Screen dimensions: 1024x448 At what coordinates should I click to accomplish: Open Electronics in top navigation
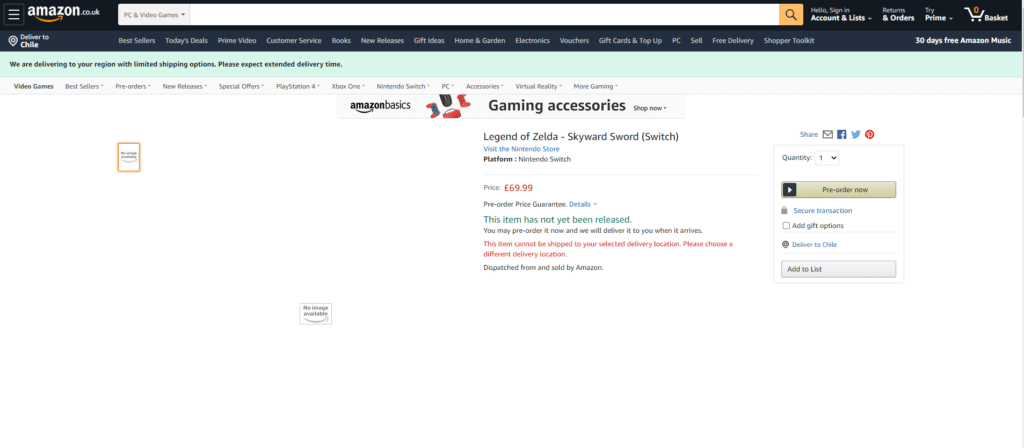point(532,40)
